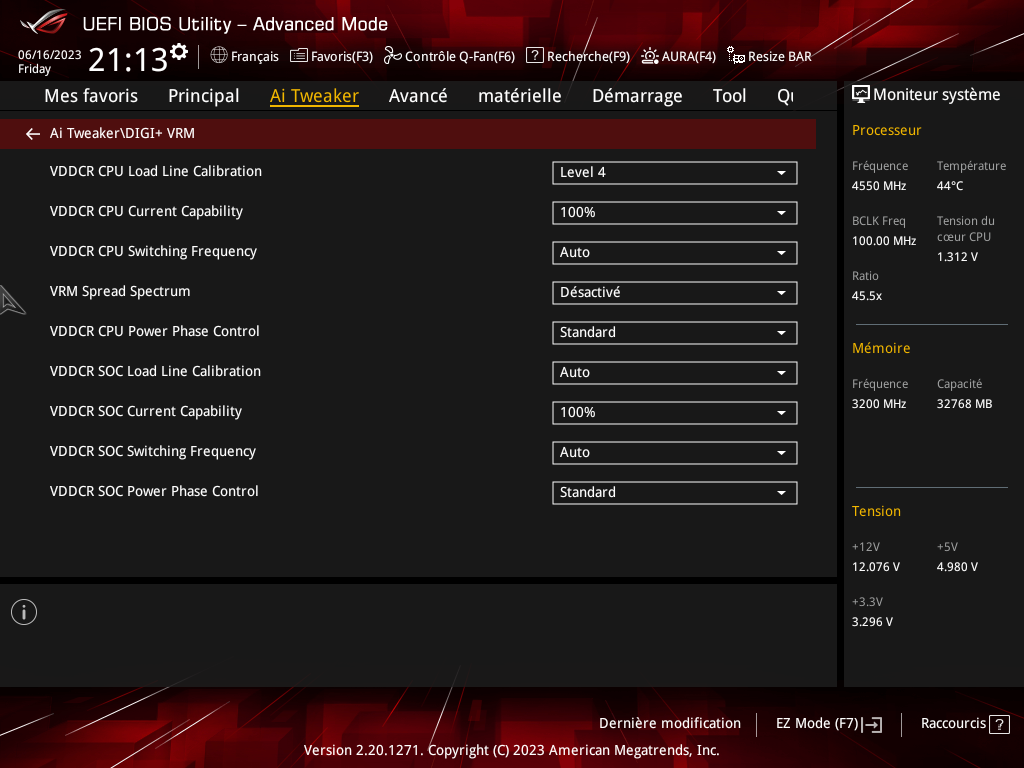The height and width of the screenshot is (768, 1024).
Task: Select VDDCR SOC Load Line Calibration label
Action: point(155,371)
